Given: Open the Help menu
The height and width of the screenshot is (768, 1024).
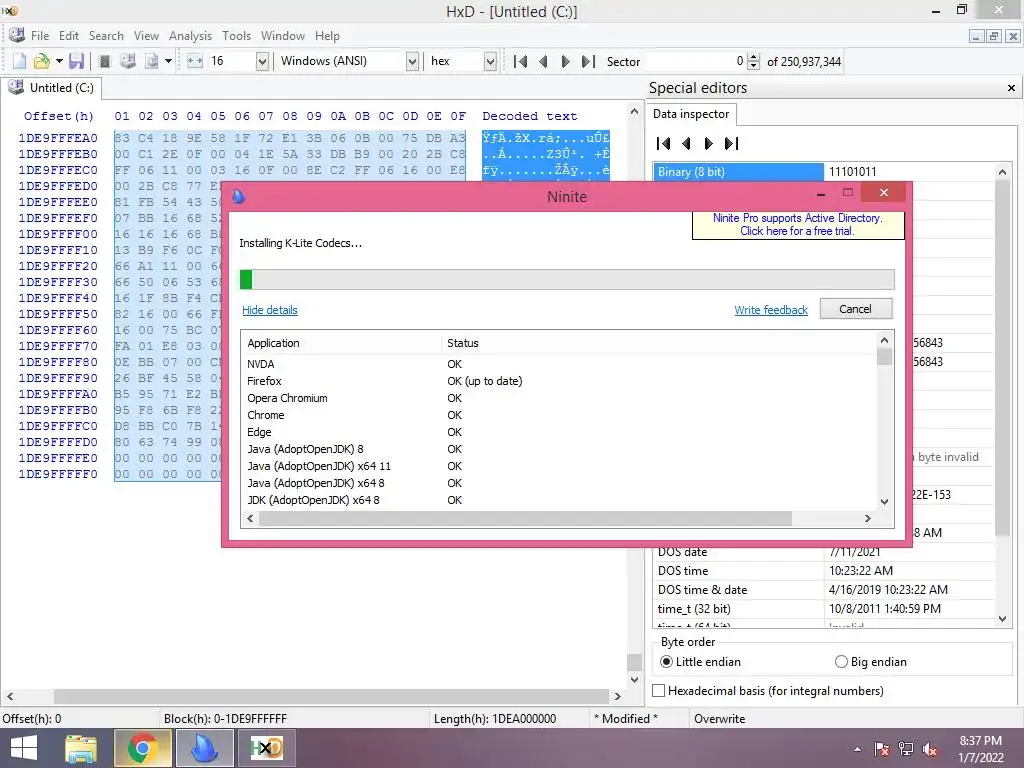Looking at the screenshot, I should (327, 35).
